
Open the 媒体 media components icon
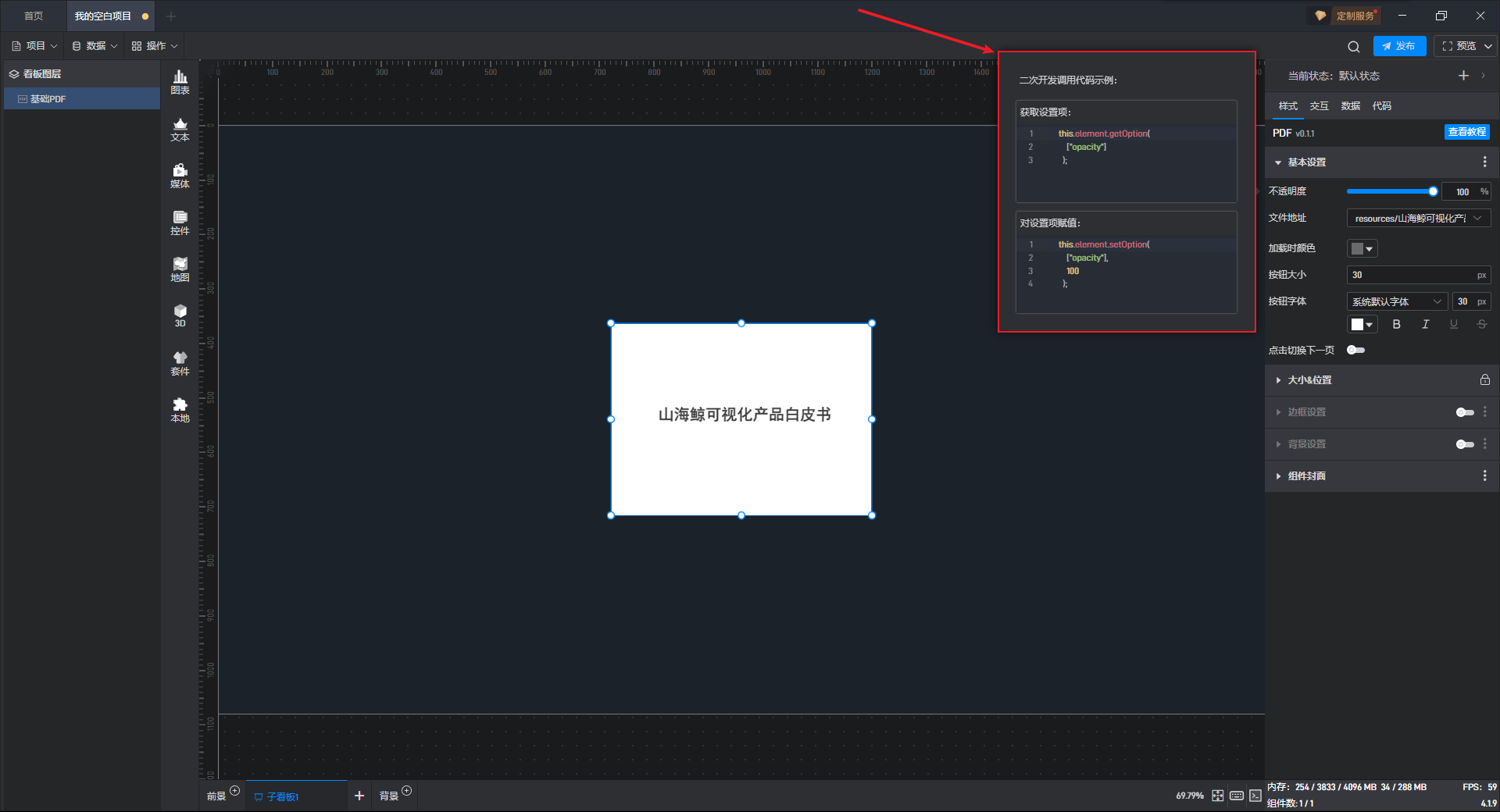[x=180, y=175]
